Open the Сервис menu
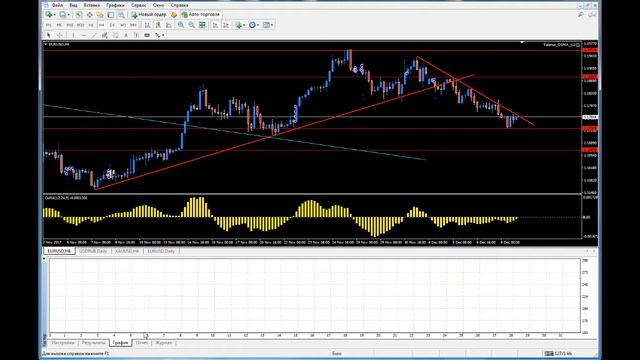 (x=139, y=5)
